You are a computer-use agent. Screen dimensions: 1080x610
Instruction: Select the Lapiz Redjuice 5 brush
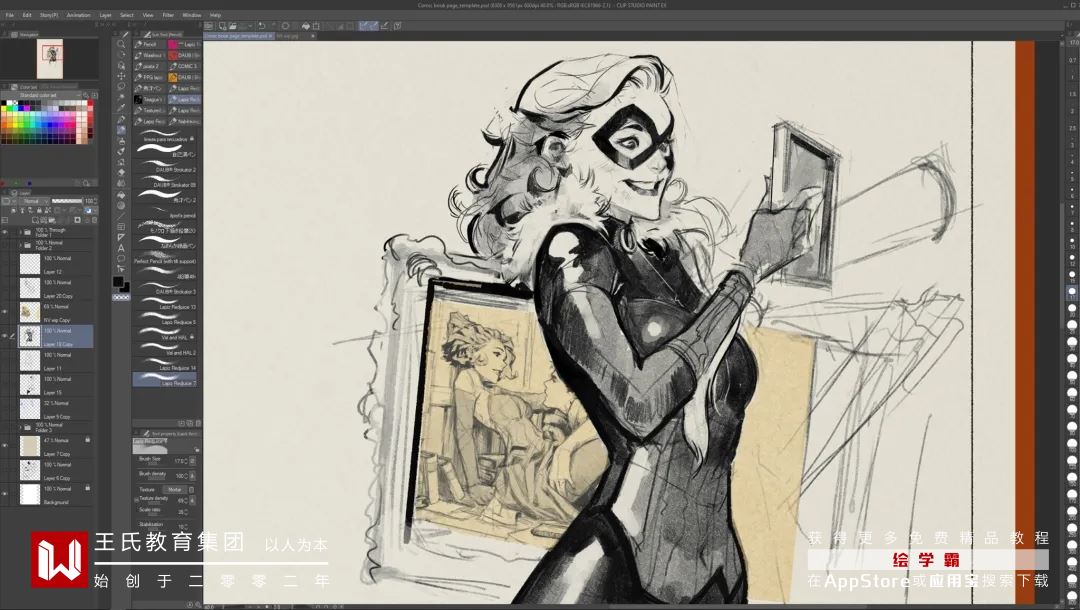(167, 321)
